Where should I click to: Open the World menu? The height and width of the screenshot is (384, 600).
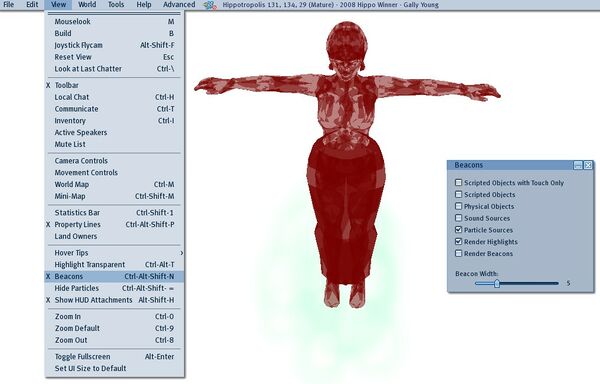(x=87, y=5)
